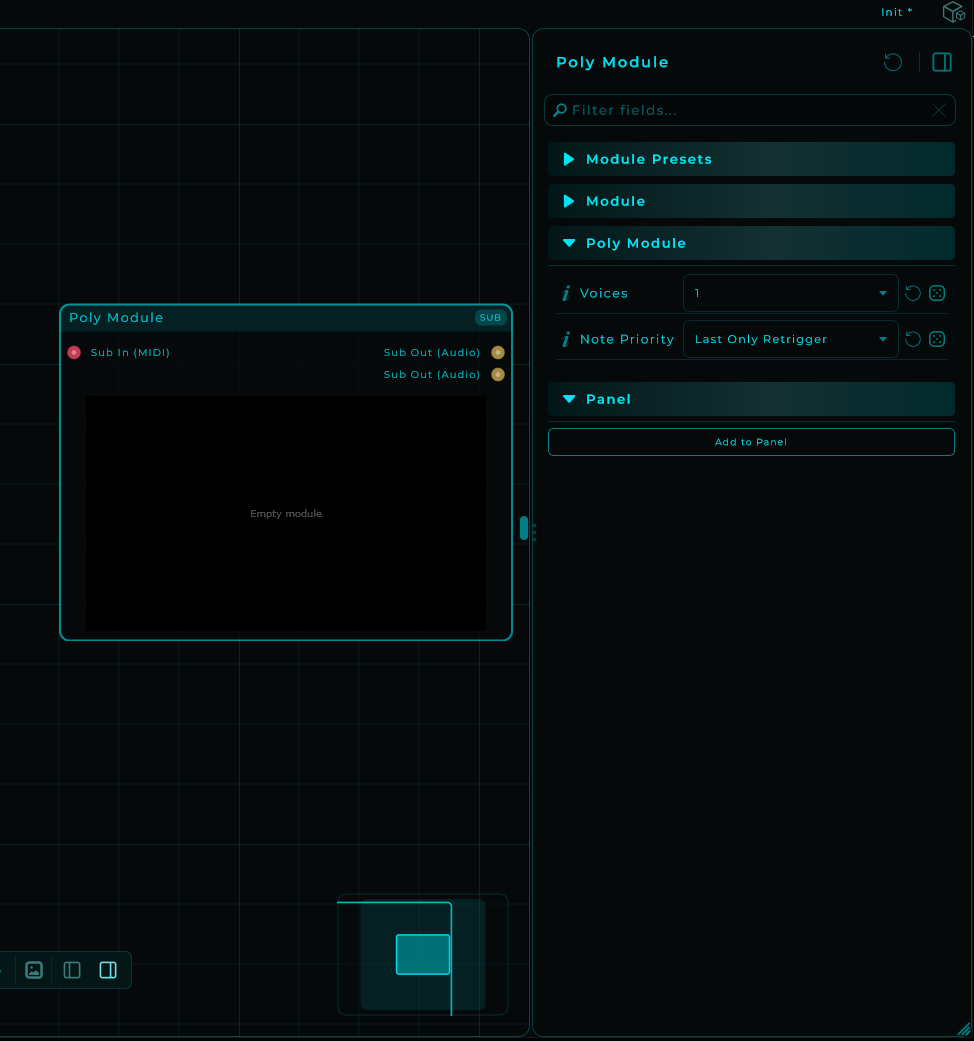Click the Sub In (MIDI) label
The image size is (974, 1041).
click(130, 353)
